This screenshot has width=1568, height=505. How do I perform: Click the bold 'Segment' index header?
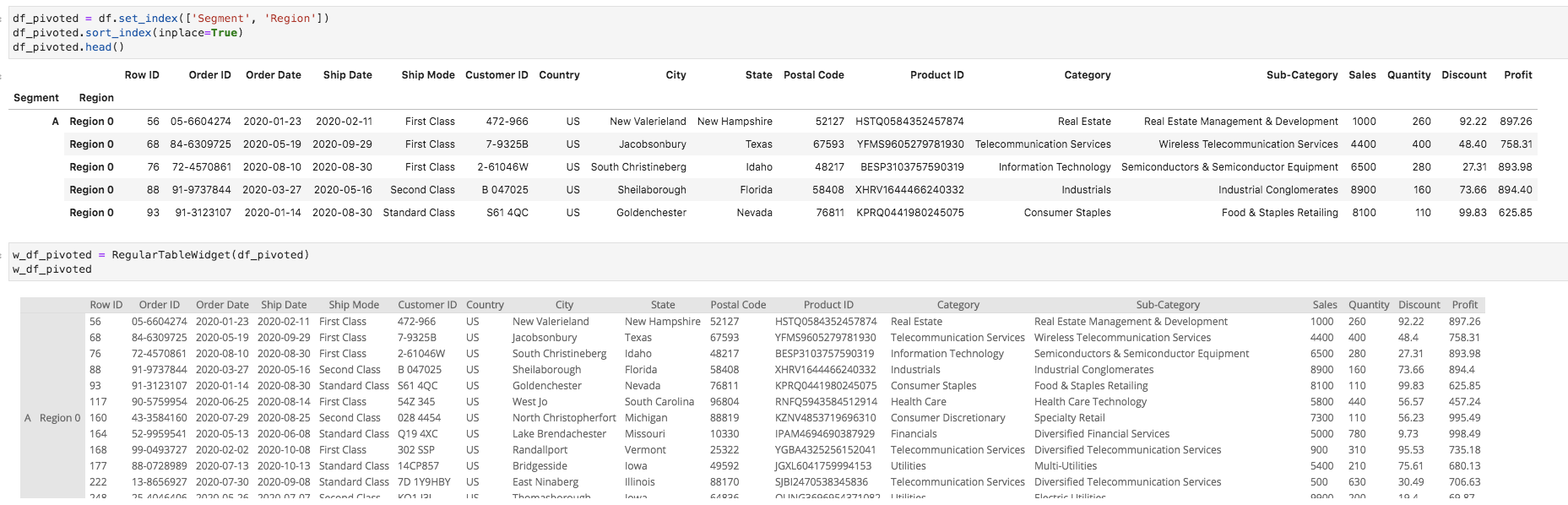[x=36, y=98]
